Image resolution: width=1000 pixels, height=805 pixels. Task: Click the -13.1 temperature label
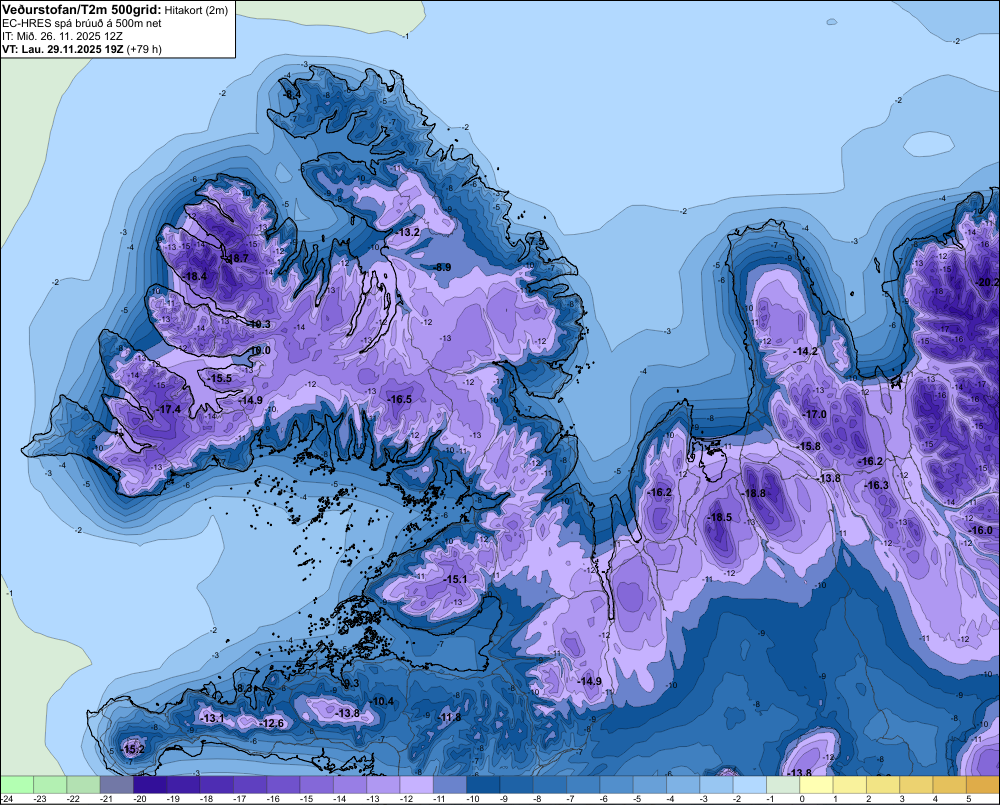[x=212, y=718]
